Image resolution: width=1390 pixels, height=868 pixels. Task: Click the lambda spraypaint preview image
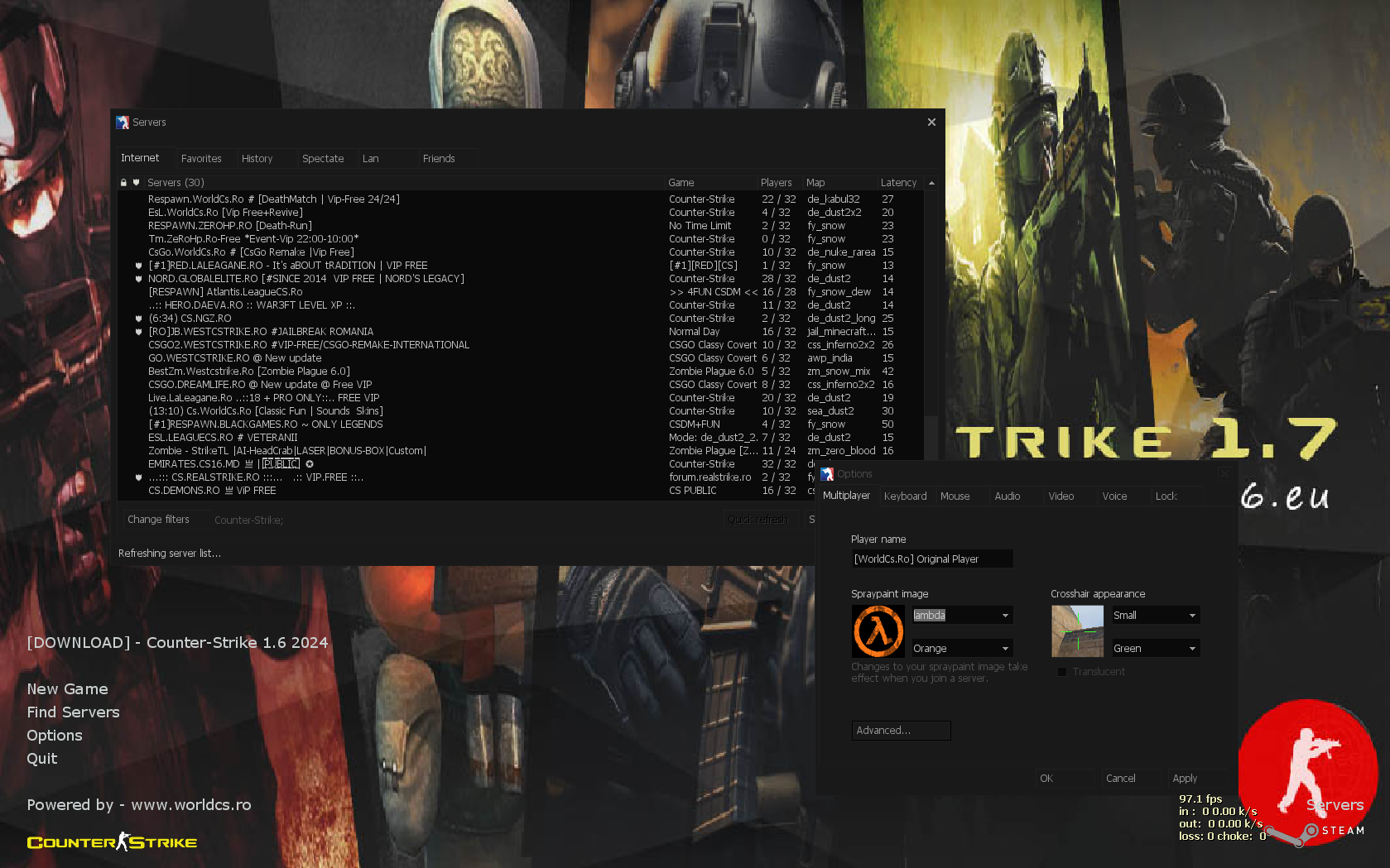(878, 631)
